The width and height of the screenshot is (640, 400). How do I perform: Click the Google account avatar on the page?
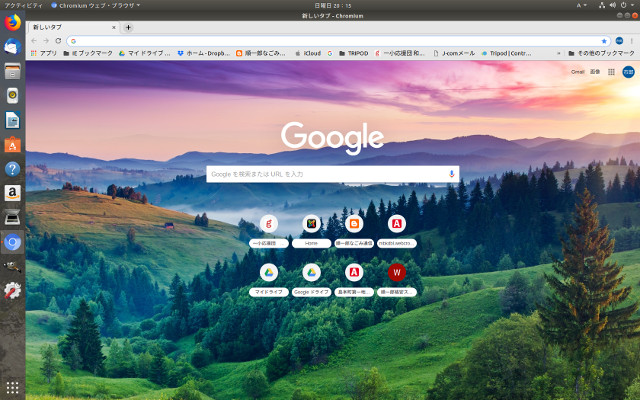(628, 72)
